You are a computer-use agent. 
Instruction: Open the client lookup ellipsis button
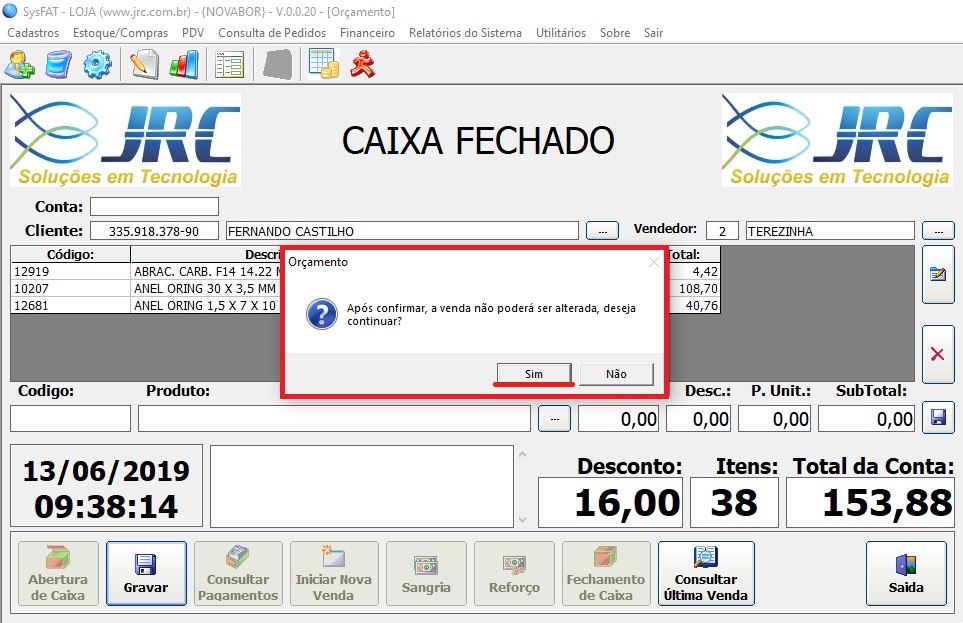(x=602, y=231)
